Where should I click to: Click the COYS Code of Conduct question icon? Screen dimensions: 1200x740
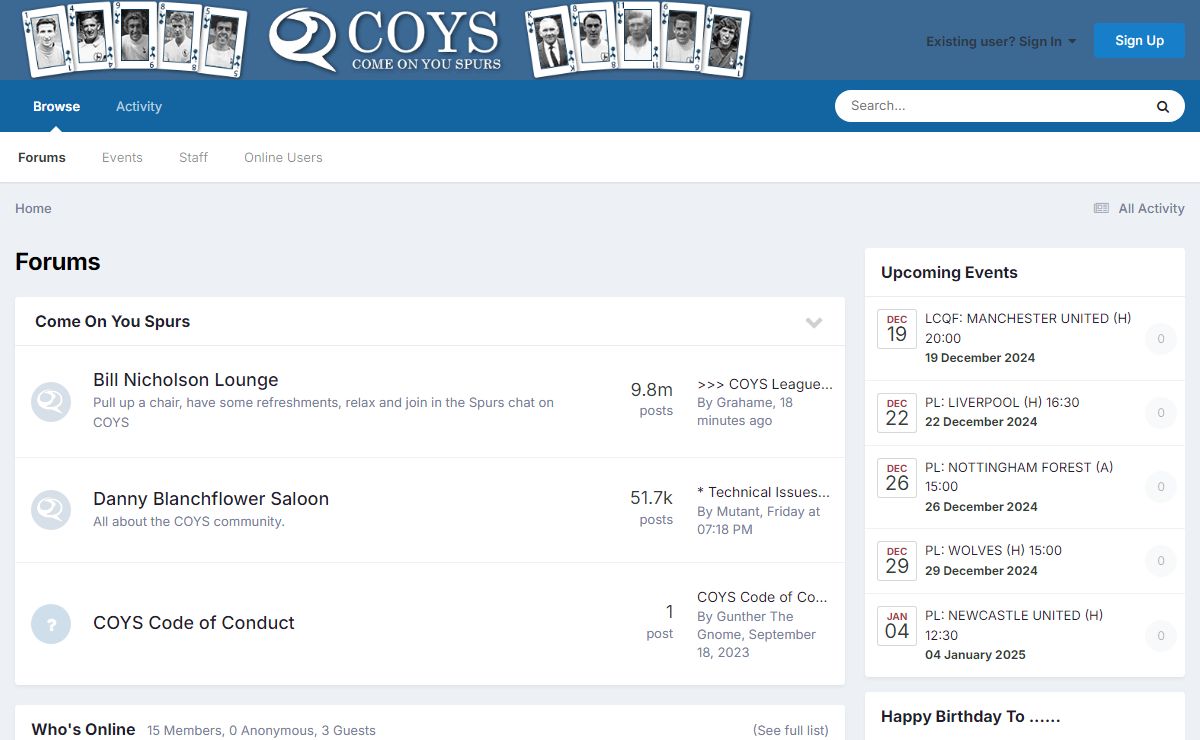point(51,623)
